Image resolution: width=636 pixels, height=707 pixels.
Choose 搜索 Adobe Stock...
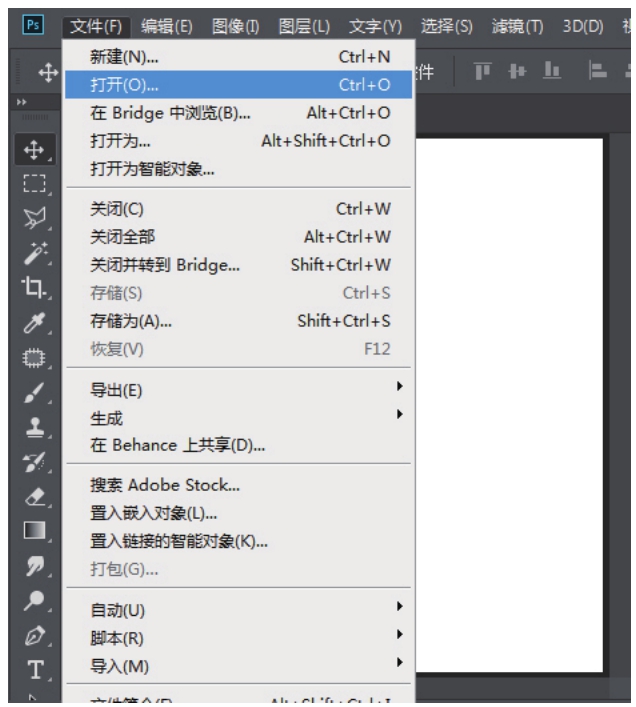(238, 485)
